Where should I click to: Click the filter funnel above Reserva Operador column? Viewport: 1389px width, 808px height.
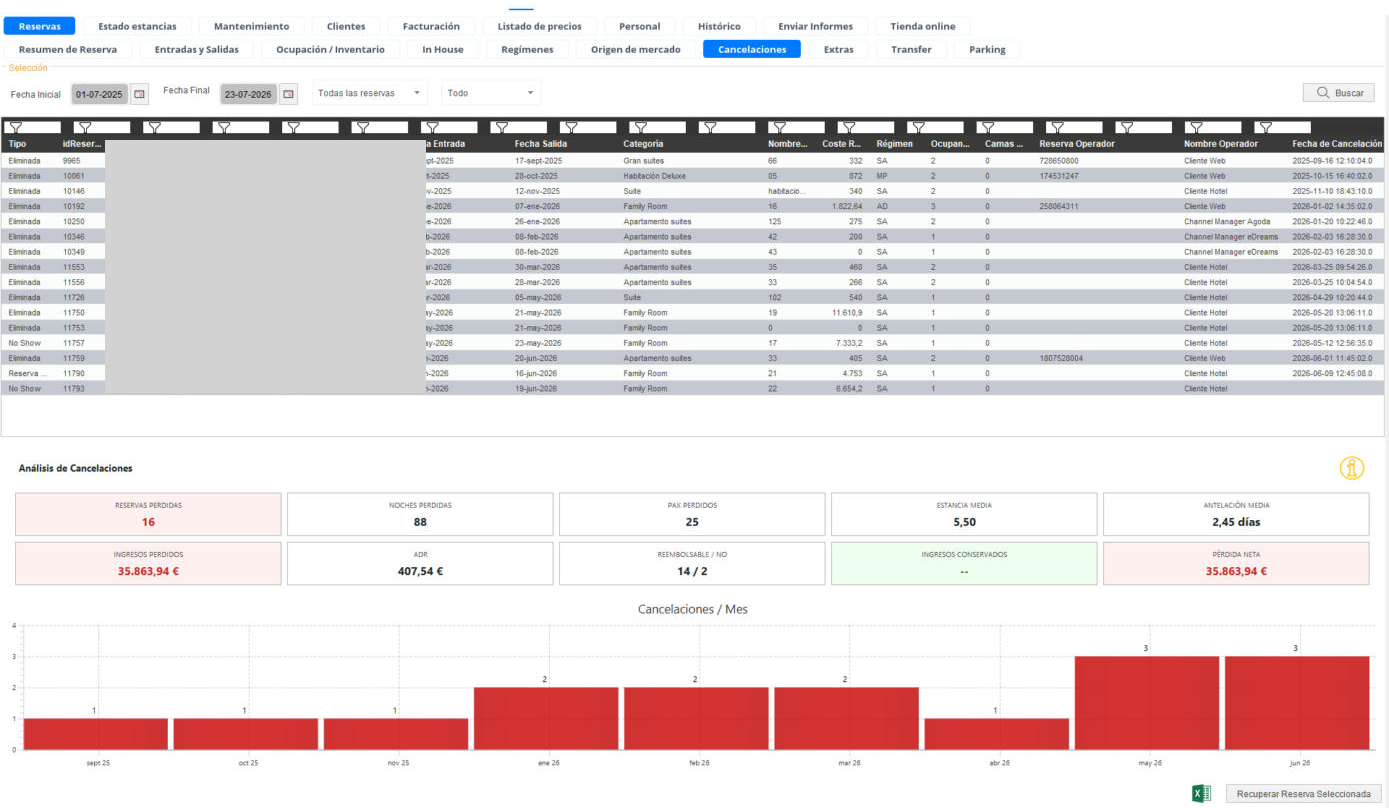pyautogui.click(x=1056, y=127)
